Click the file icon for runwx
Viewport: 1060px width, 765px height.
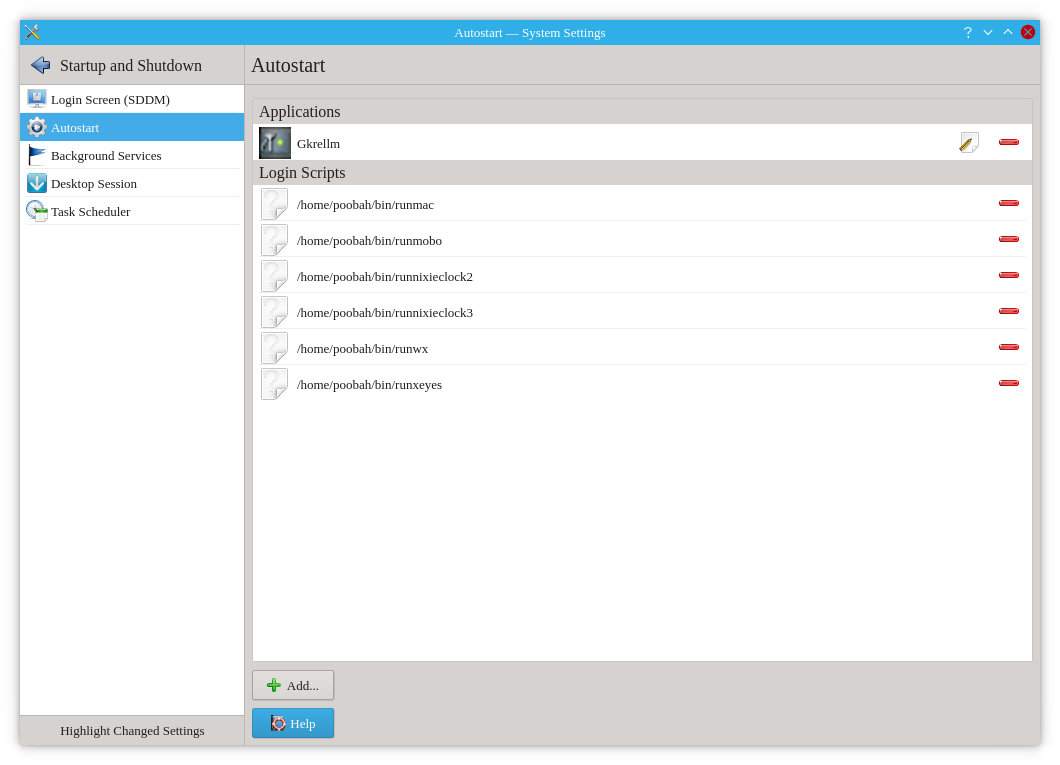[274, 348]
